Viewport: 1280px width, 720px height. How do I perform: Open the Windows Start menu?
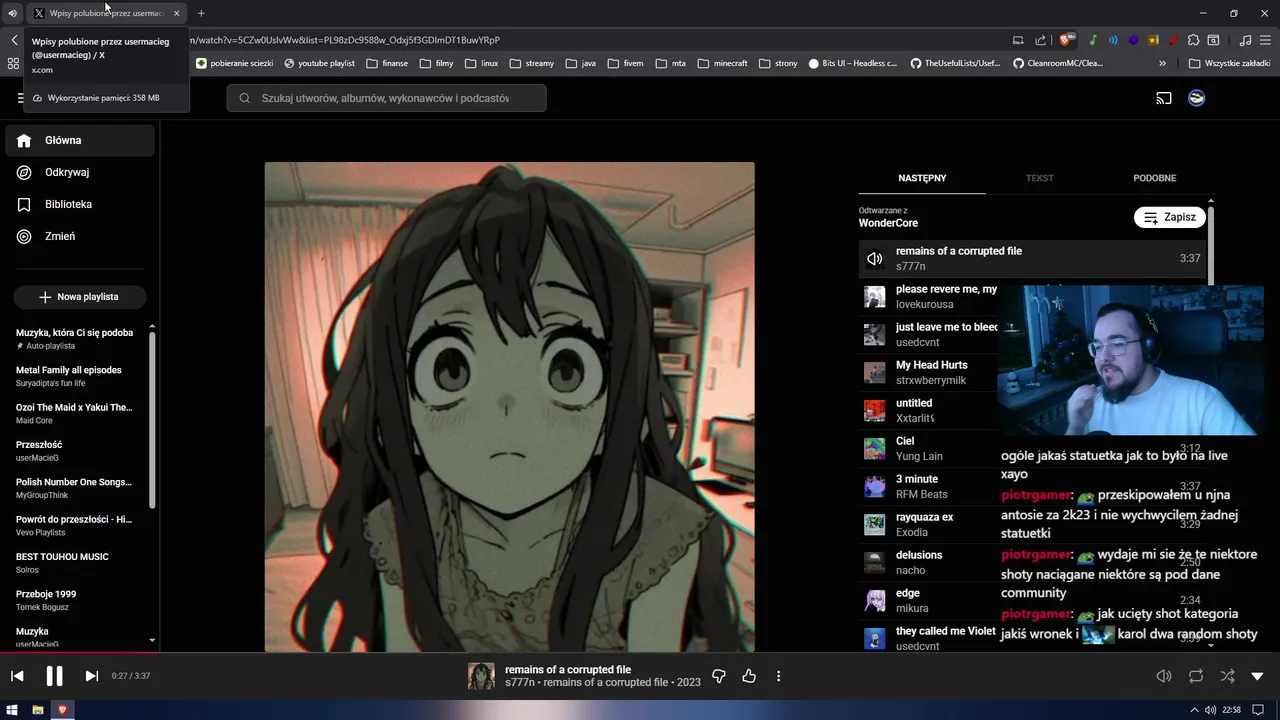(13, 710)
